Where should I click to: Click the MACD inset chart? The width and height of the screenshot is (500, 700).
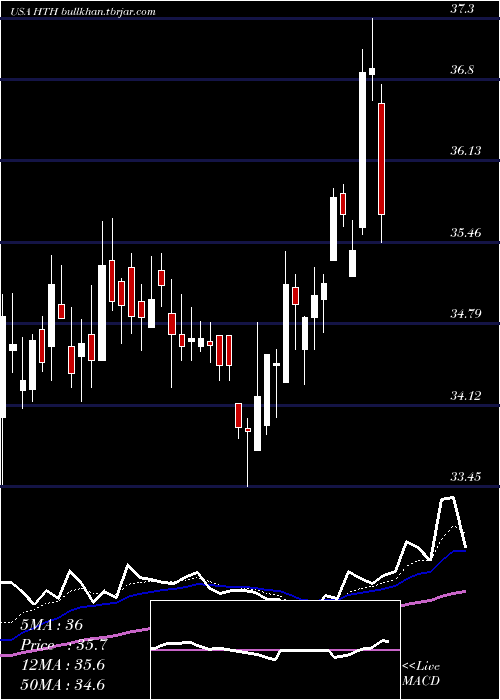click(275, 650)
